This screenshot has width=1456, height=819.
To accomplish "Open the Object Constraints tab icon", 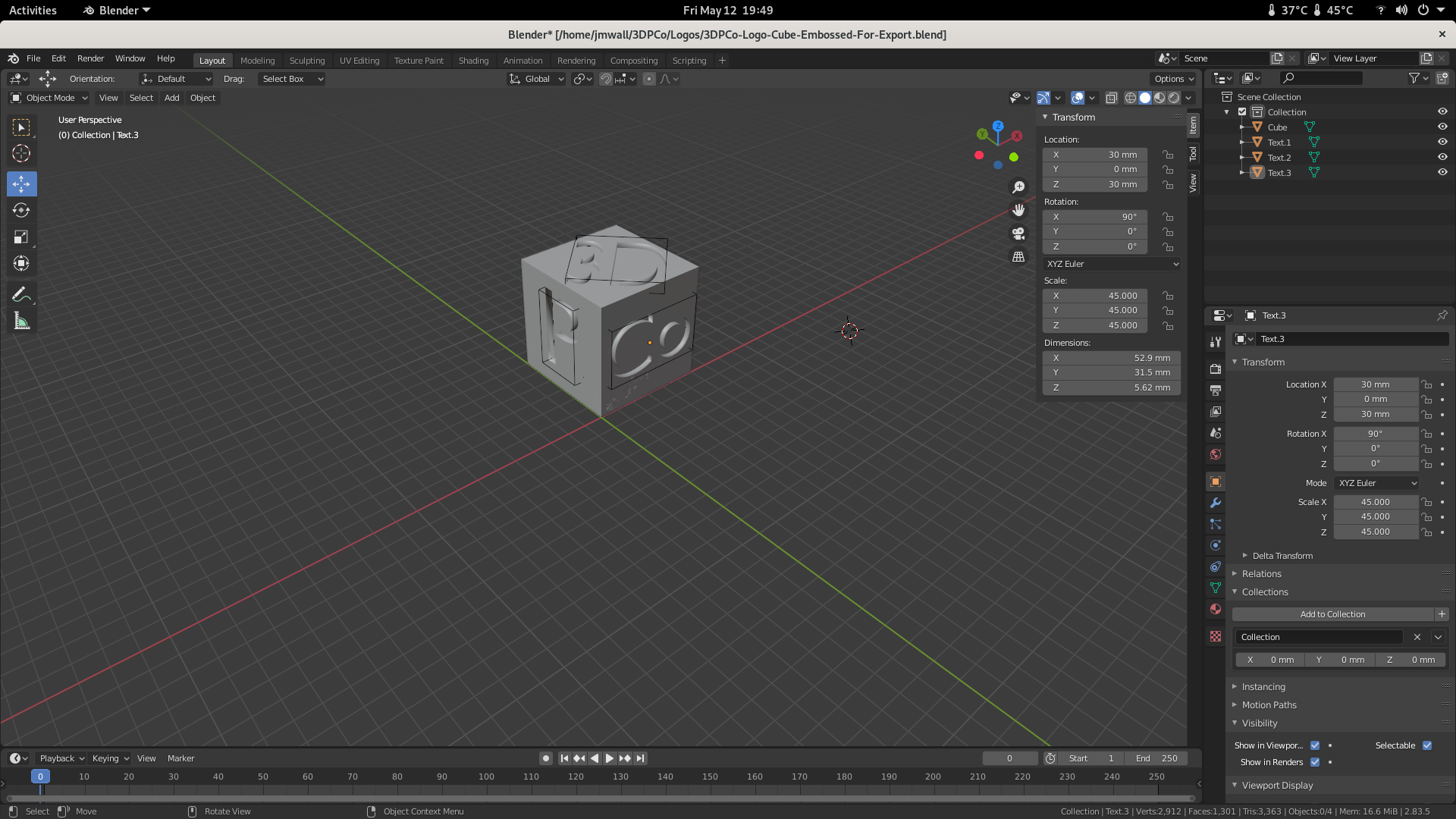I will pyautogui.click(x=1216, y=566).
